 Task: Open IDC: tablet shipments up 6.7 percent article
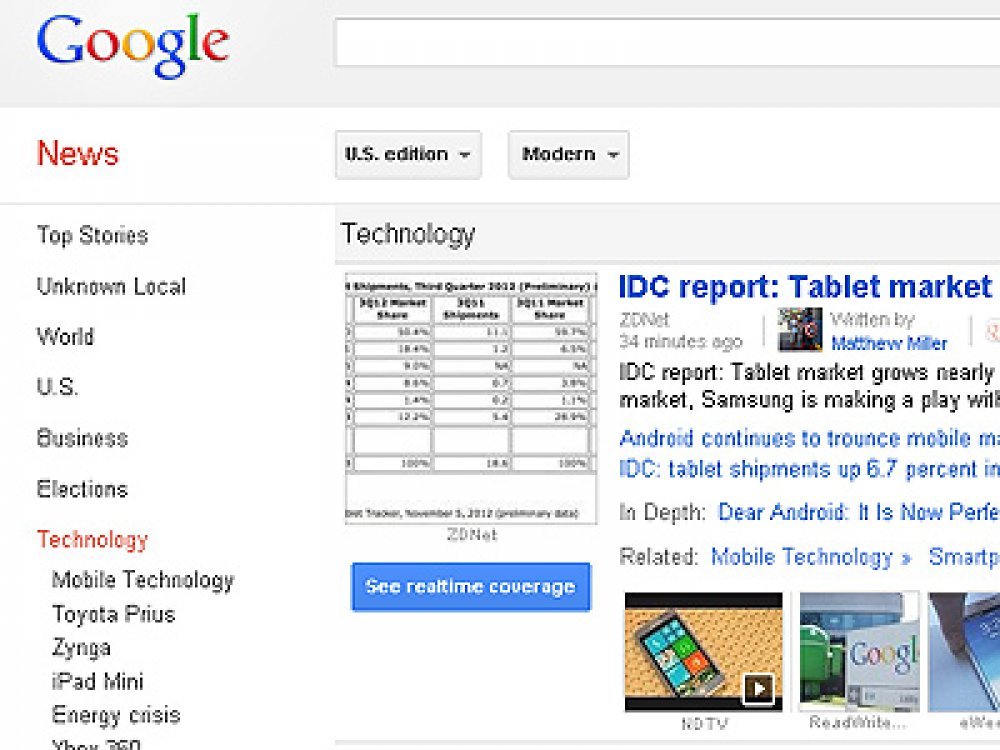pos(809,469)
